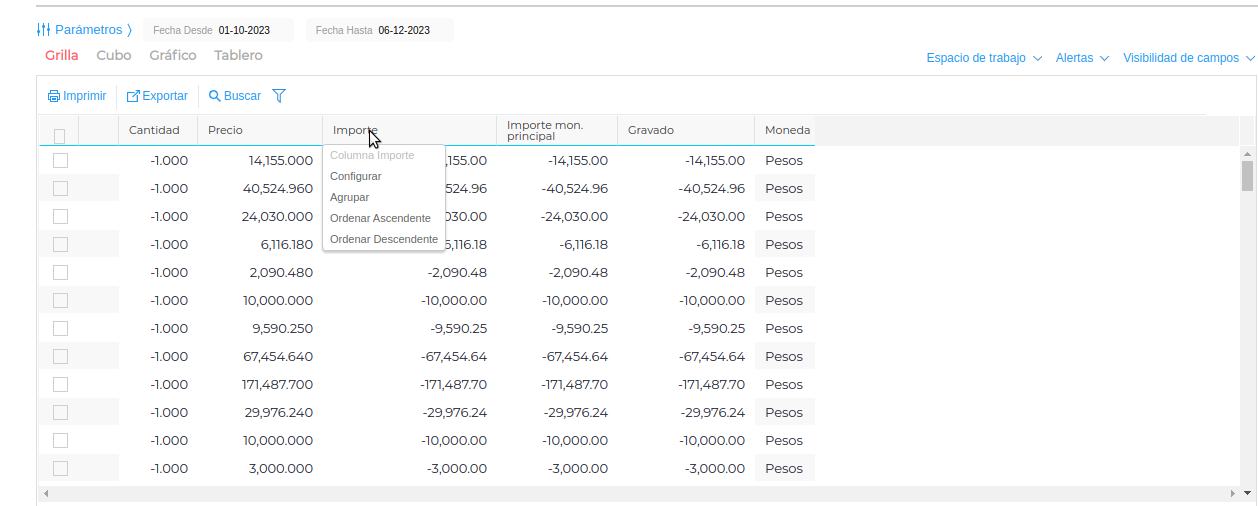Check the row with price 14,155.000
Screen dimensions: 1258x506
[x=60, y=160]
